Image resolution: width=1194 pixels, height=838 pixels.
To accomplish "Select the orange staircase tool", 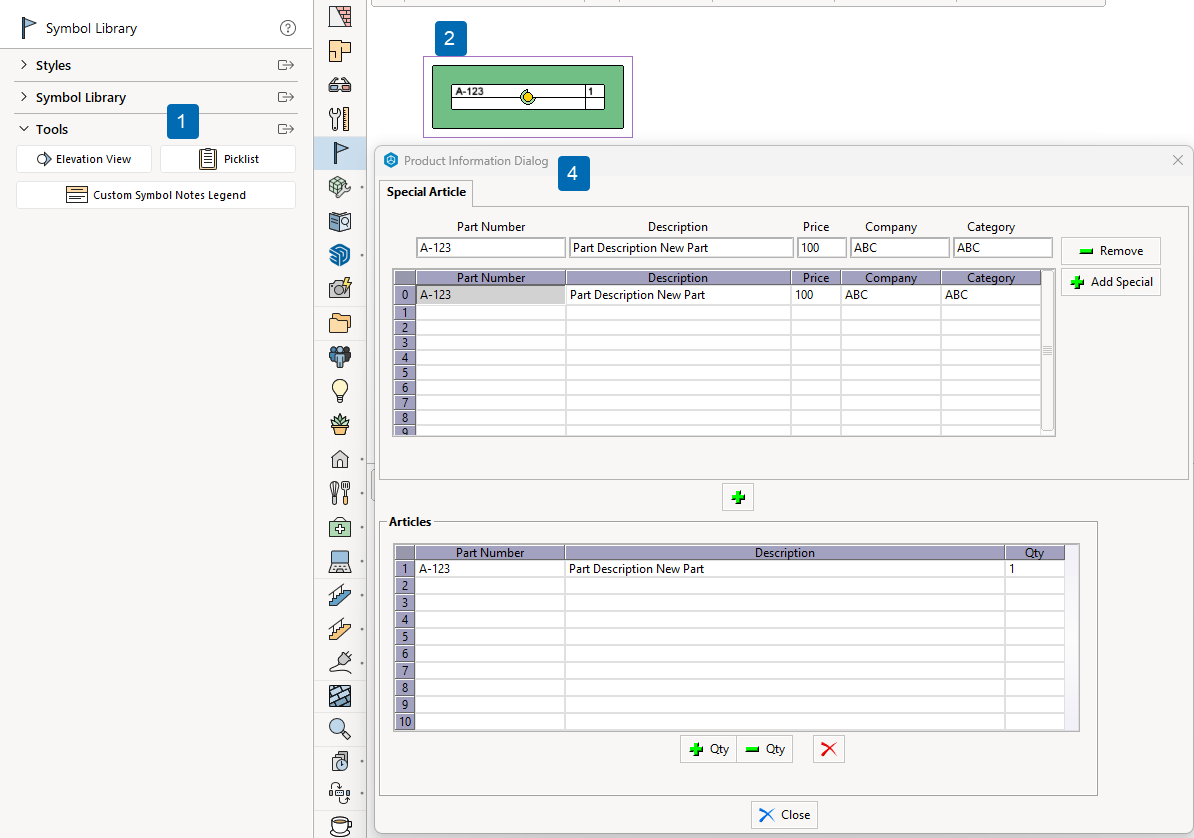I will [x=340, y=629].
